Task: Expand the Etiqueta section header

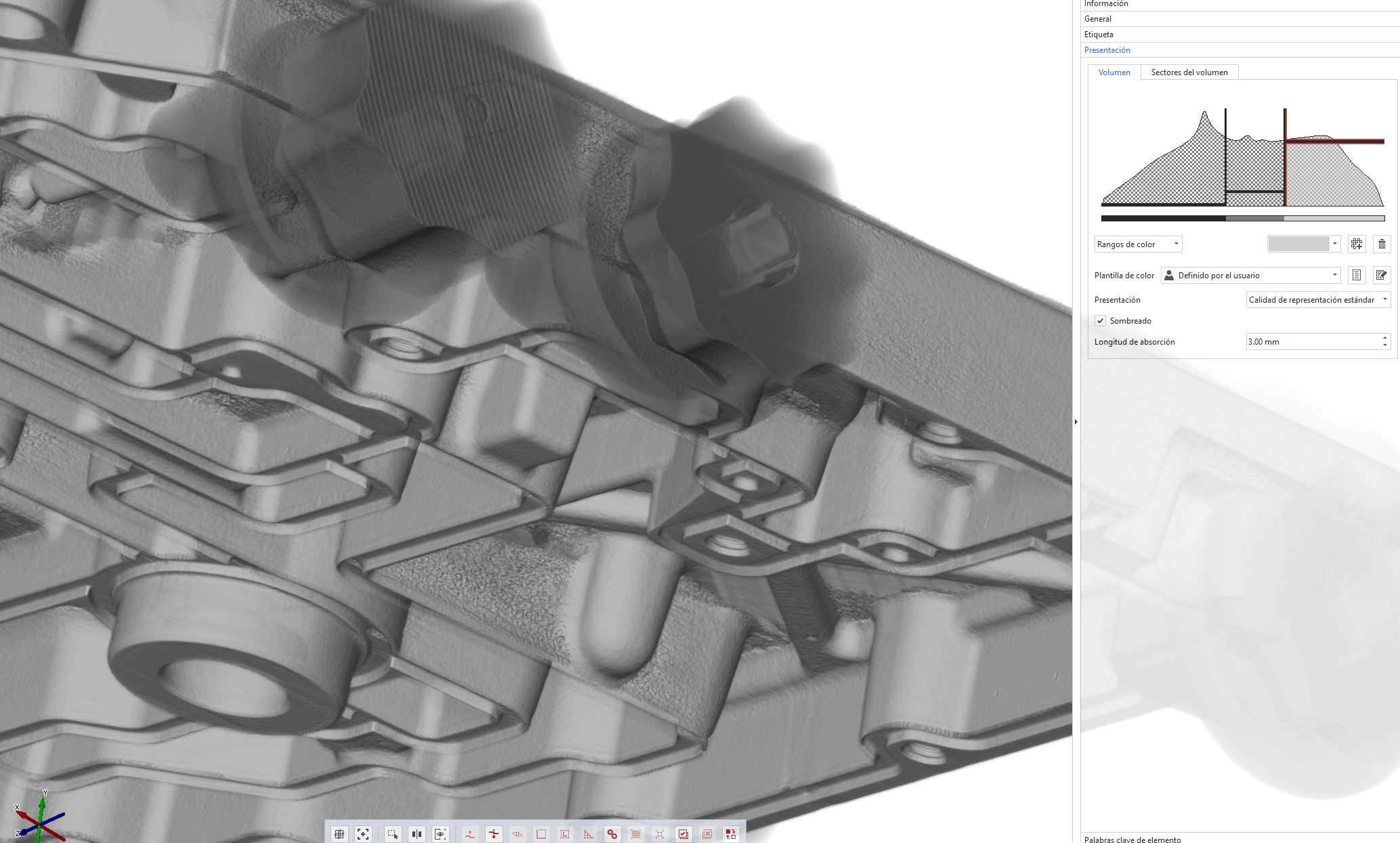Action: pyautogui.click(x=1099, y=35)
